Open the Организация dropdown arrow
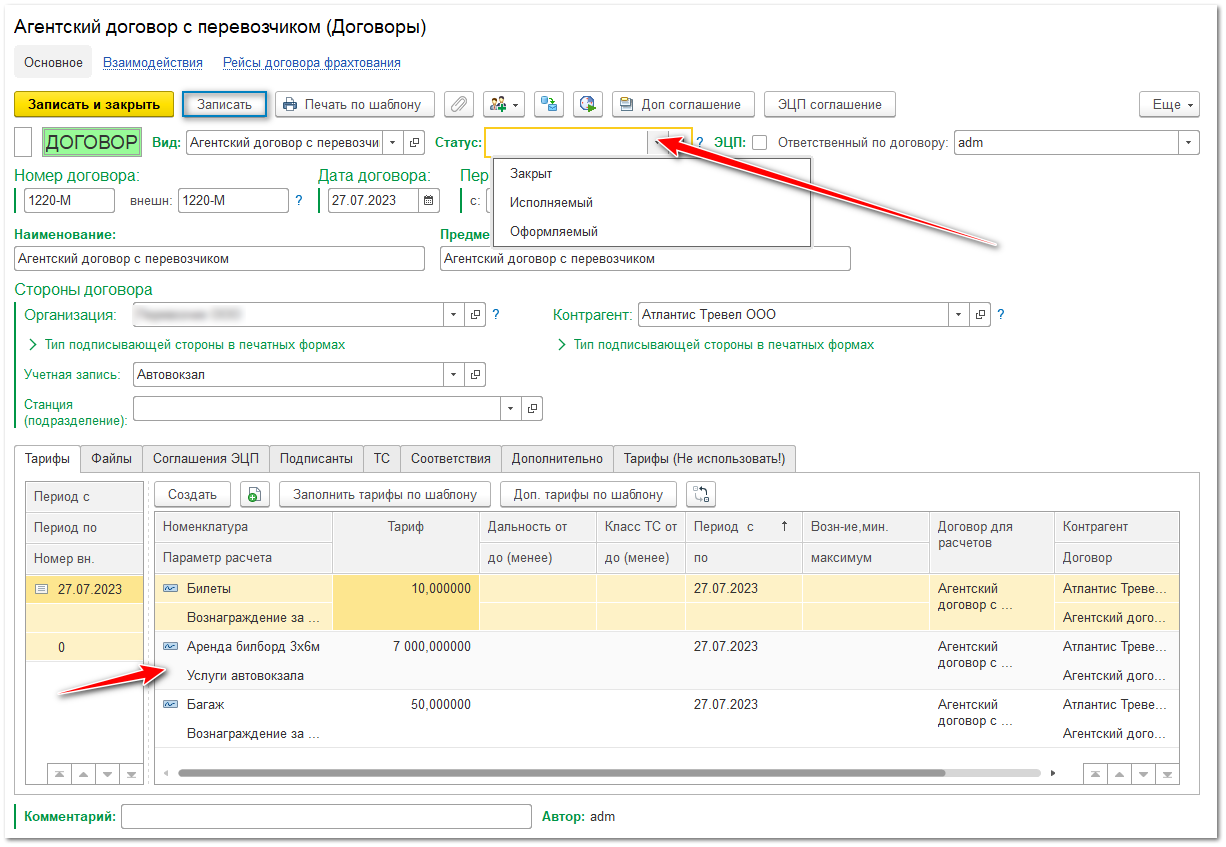This screenshot has width=1226, height=847. (x=454, y=315)
